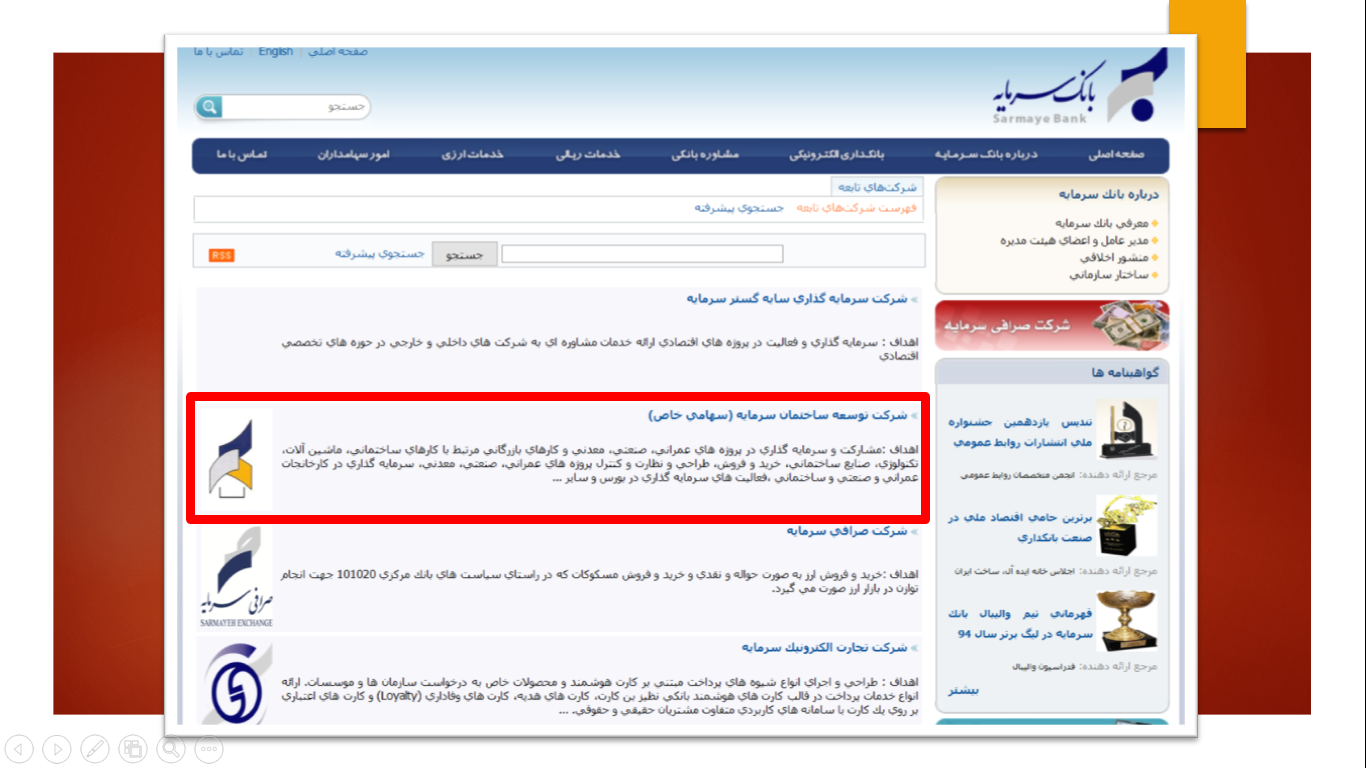Open the orange RSS feed icon
This screenshot has height=768, width=1366.
pyautogui.click(x=221, y=255)
